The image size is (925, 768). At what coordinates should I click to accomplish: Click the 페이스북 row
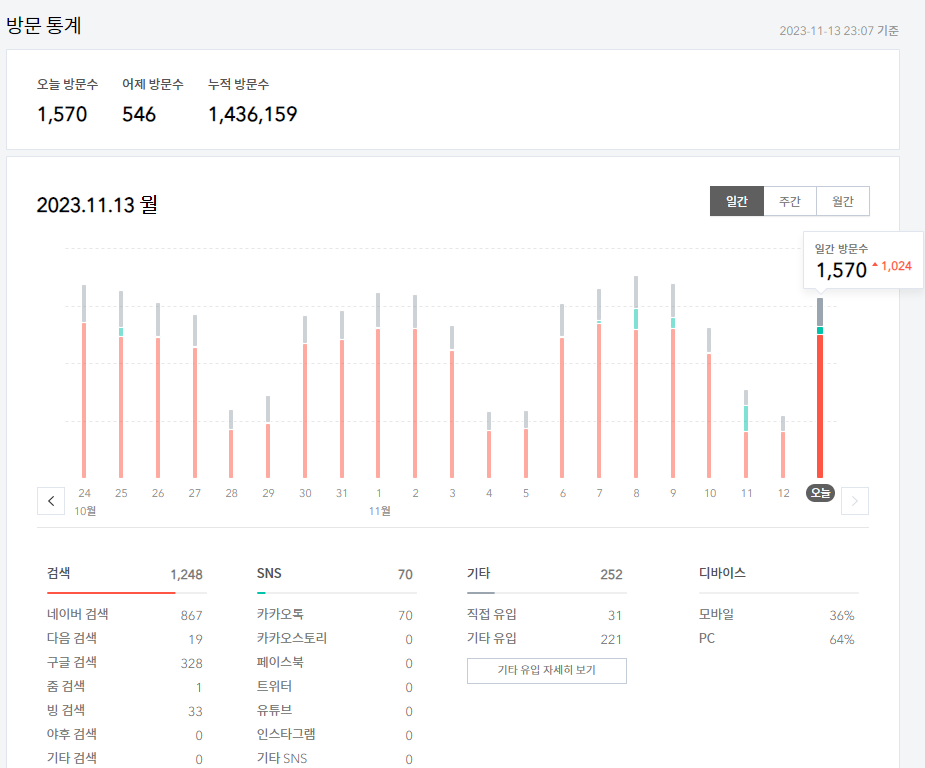pyautogui.click(x=335, y=663)
